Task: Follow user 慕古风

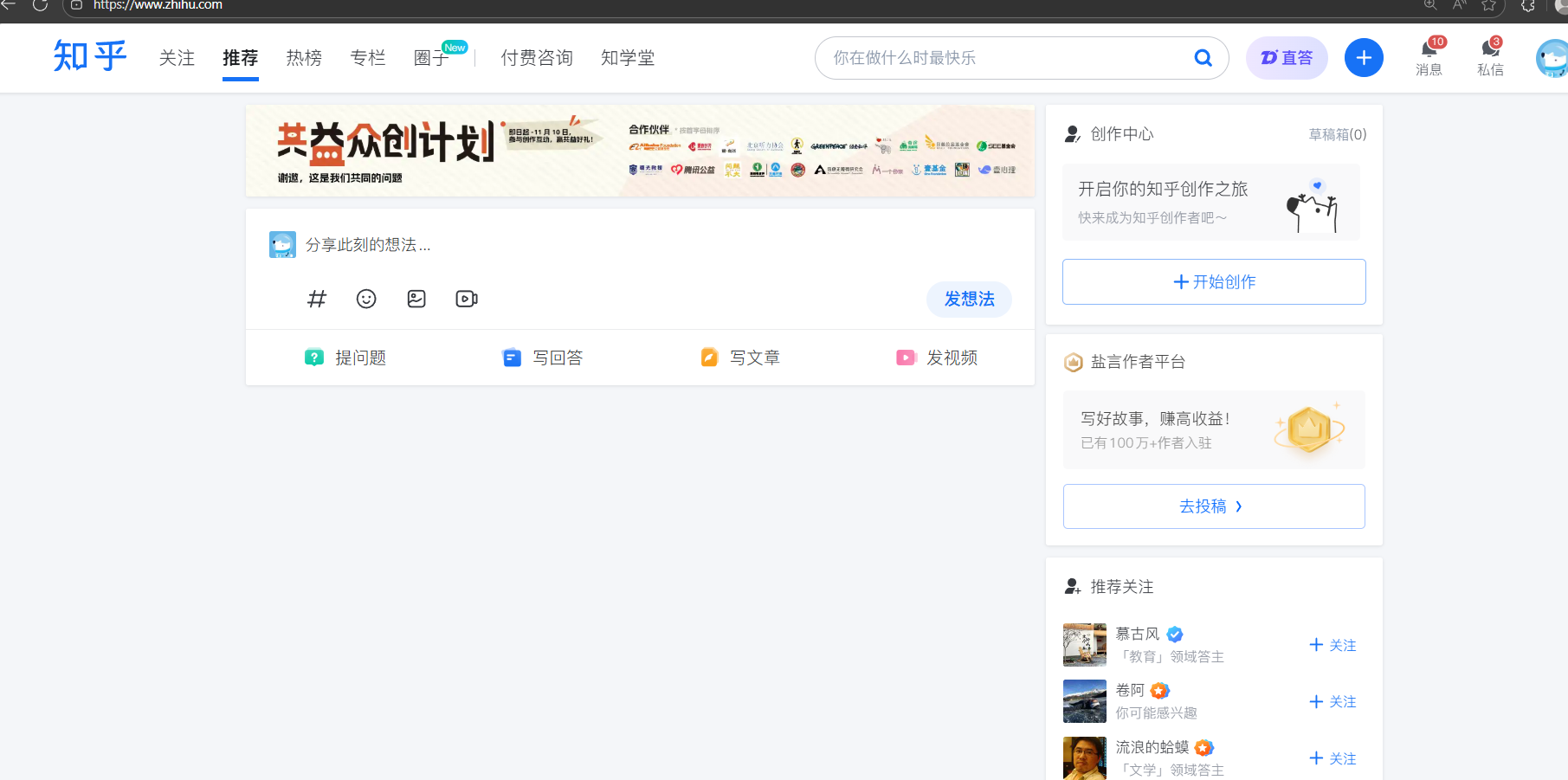Action: coord(1333,645)
